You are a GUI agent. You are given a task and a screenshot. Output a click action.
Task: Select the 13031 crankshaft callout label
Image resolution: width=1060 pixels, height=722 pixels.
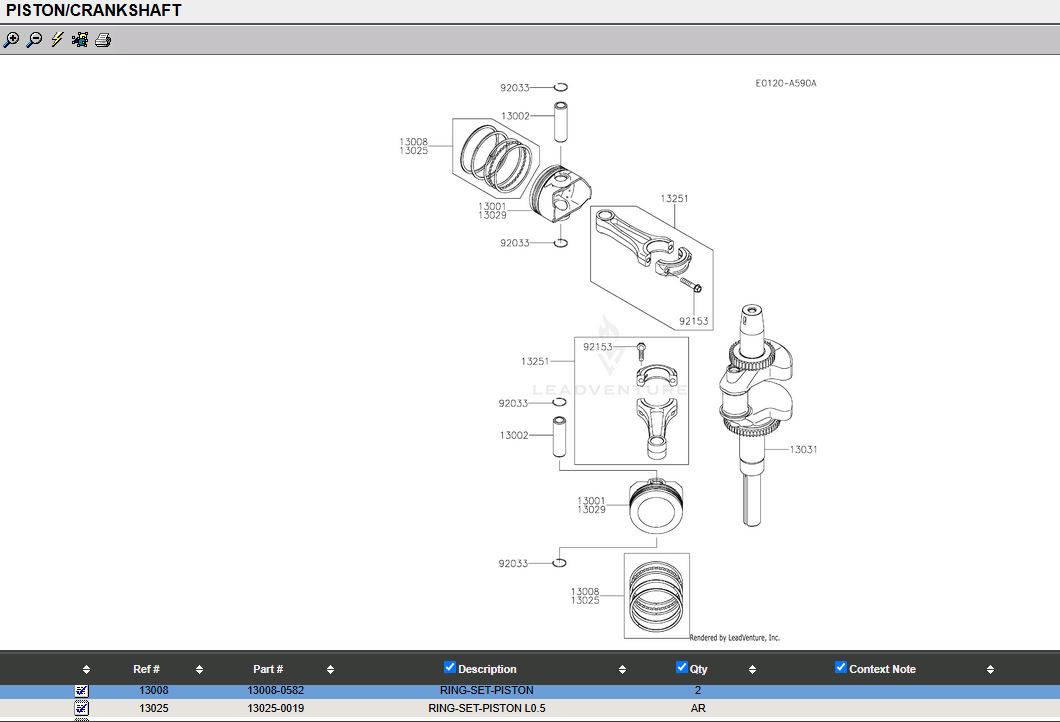click(803, 449)
